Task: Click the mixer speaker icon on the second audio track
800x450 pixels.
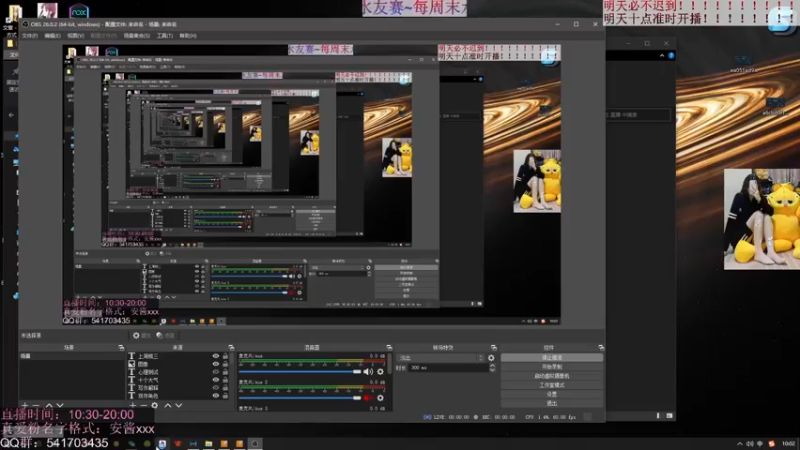Action: pyautogui.click(x=369, y=397)
